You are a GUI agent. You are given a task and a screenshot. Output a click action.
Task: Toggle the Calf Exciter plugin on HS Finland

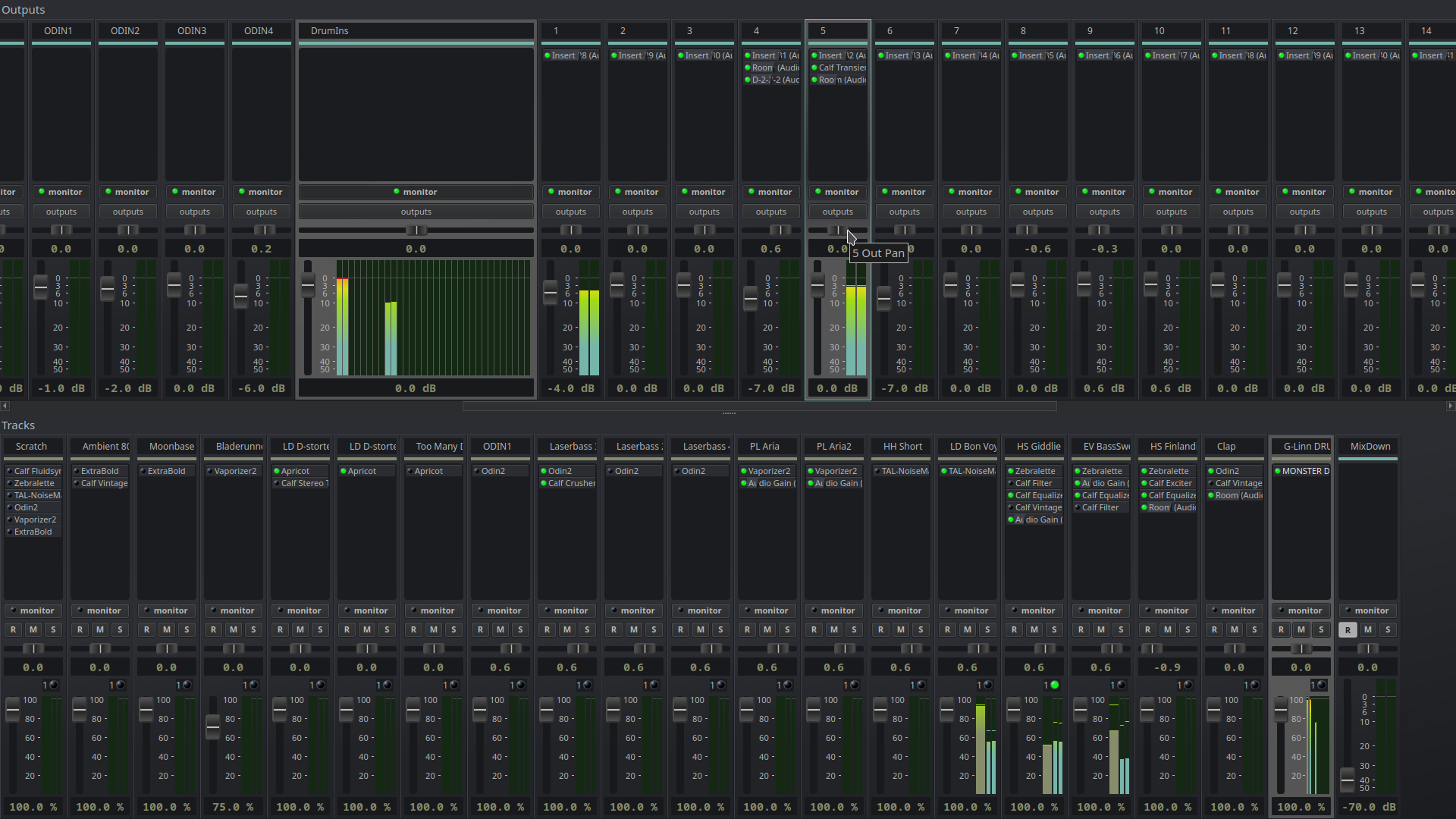pos(1144,483)
